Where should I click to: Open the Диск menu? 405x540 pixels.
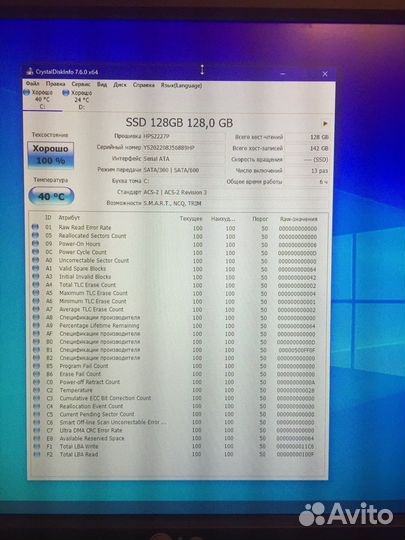click(120, 85)
